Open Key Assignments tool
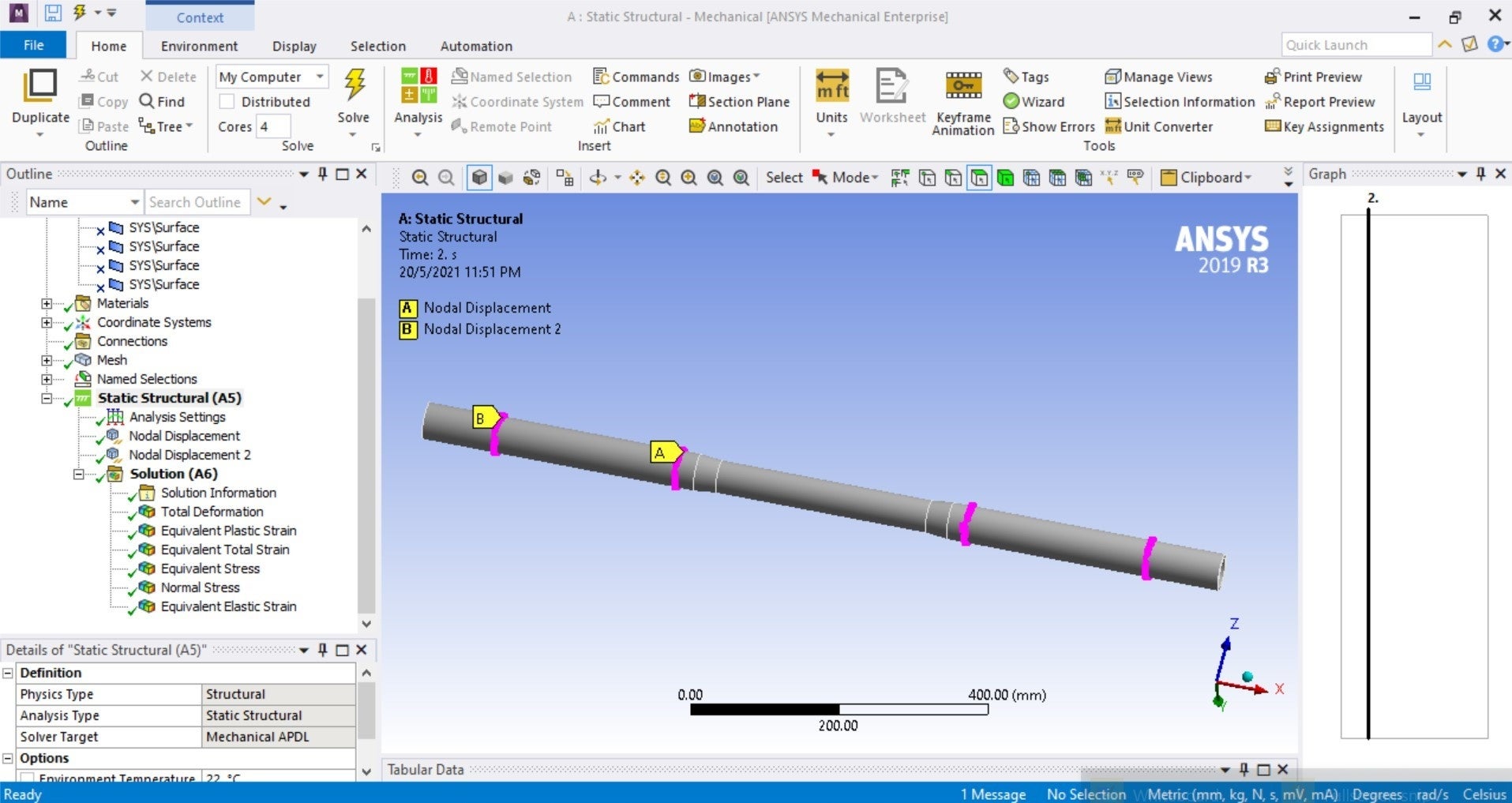 click(x=1324, y=126)
